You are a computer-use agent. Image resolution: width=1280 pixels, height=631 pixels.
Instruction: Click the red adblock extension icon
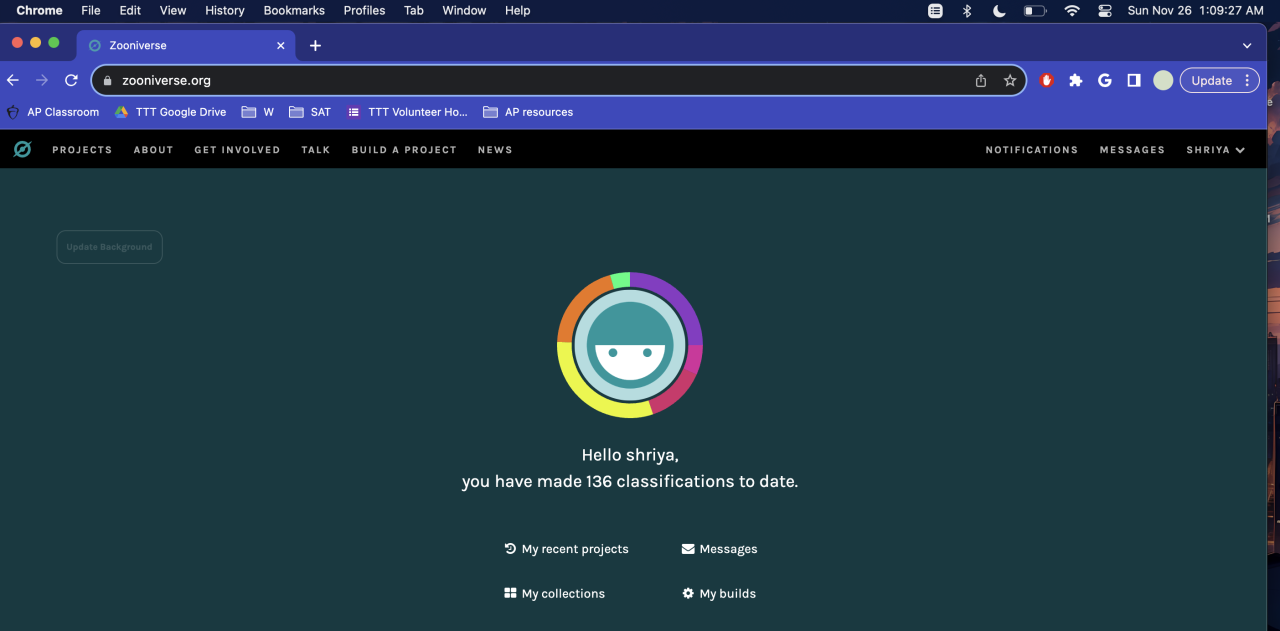tap(1047, 80)
